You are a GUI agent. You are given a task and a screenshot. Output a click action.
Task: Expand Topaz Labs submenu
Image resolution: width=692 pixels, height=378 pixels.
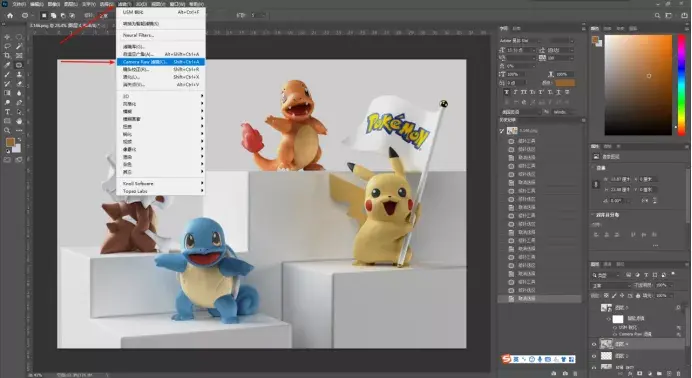[161, 191]
